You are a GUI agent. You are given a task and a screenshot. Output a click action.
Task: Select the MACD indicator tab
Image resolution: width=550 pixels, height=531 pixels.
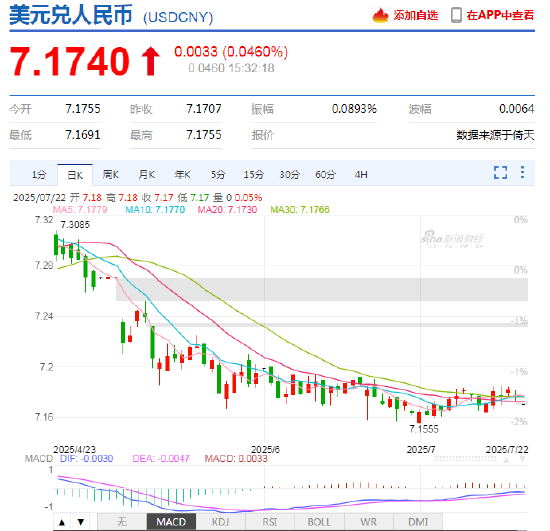coord(171,522)
